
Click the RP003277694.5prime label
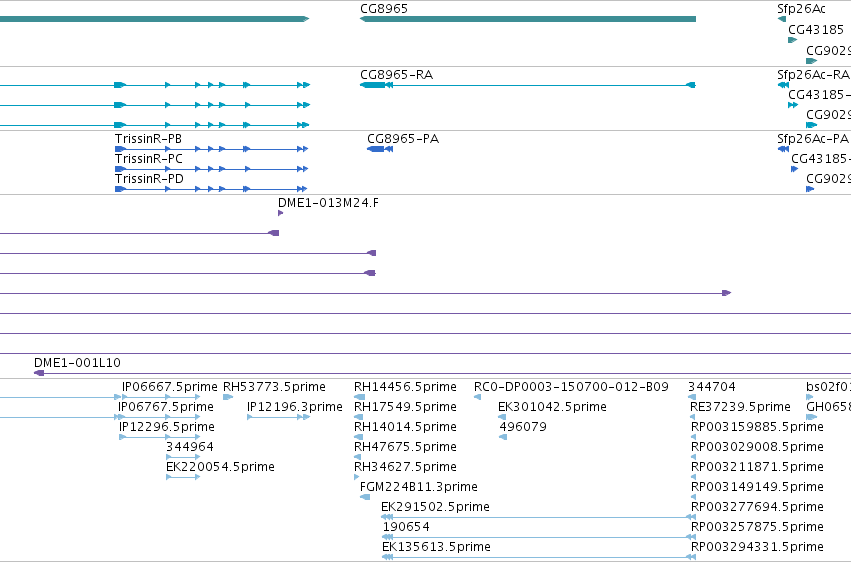click(x=757, y=507)
